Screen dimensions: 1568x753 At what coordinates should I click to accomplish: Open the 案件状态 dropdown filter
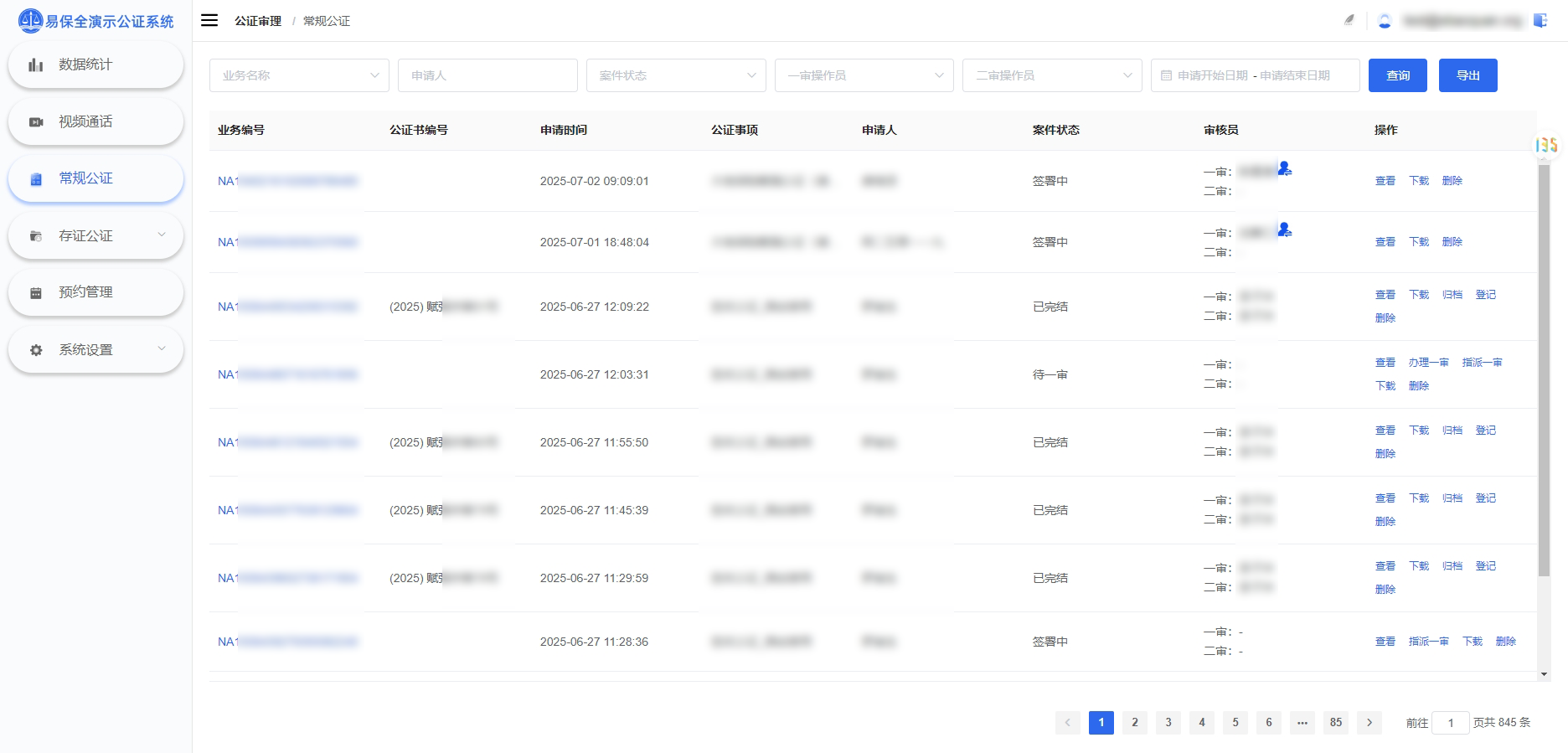pyautogui.click(x=676, y=75)
